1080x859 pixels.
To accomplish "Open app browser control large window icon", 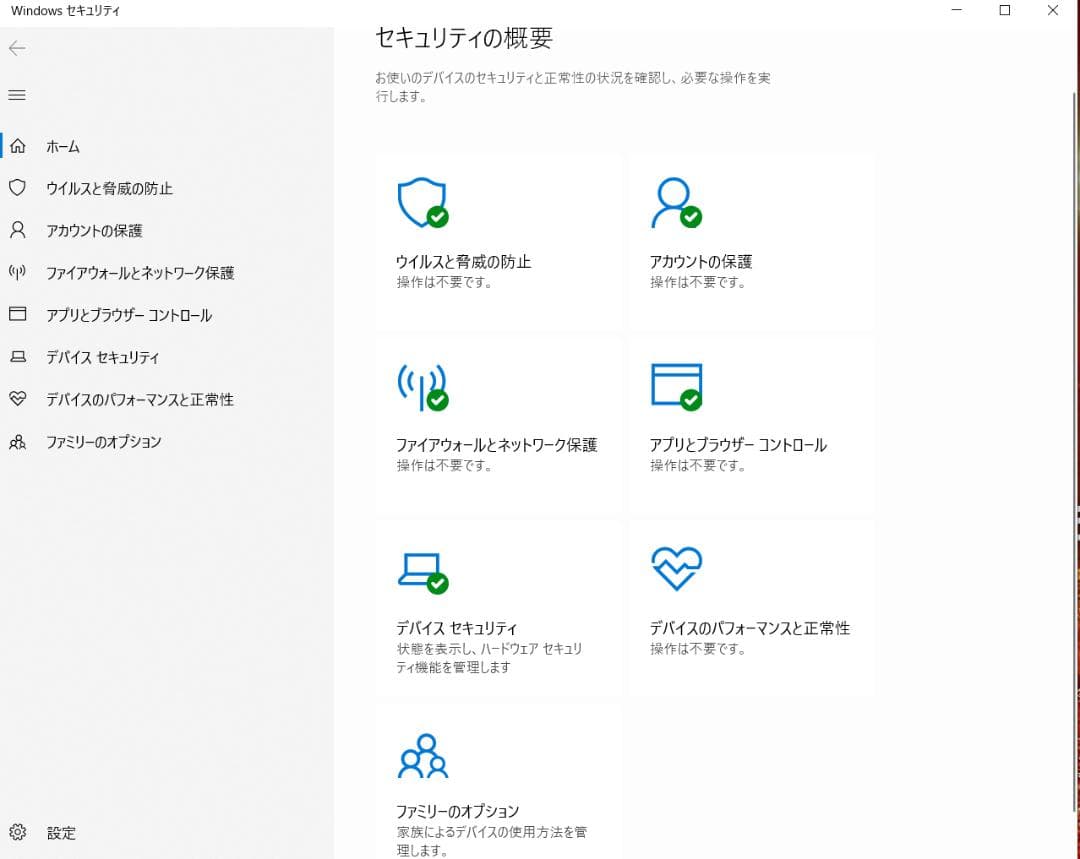I will (x=676, y=386).
